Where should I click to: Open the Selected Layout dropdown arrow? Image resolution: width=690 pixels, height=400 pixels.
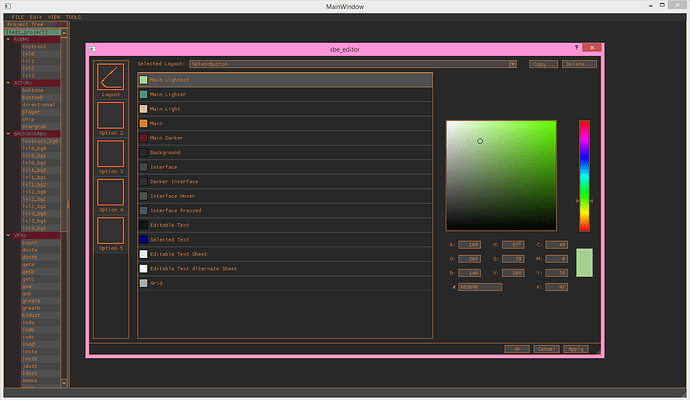pos(513,64)
